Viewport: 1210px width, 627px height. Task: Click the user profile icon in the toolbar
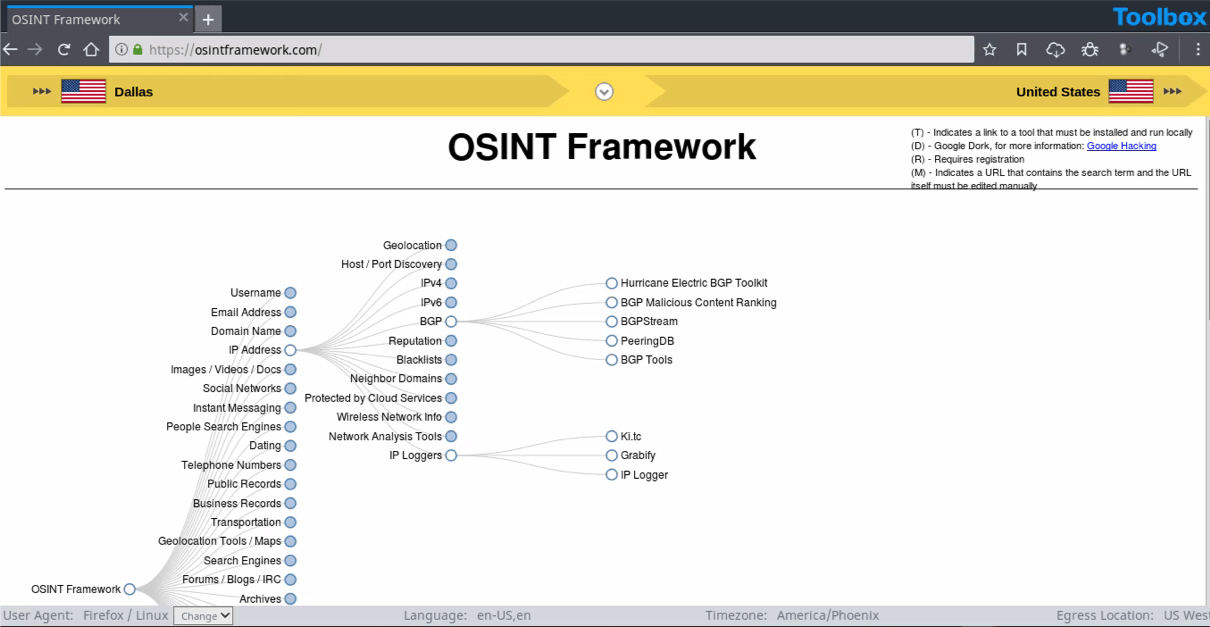[1124, 49]
